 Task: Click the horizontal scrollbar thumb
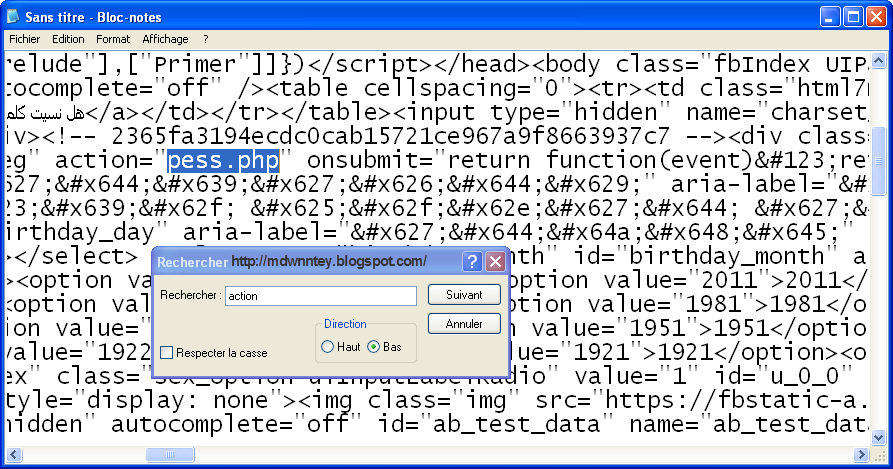(x=170, y=454)
